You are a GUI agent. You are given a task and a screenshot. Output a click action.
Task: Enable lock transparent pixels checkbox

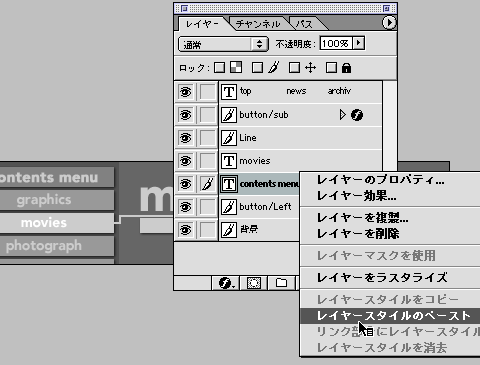click(x=219, y=68)
